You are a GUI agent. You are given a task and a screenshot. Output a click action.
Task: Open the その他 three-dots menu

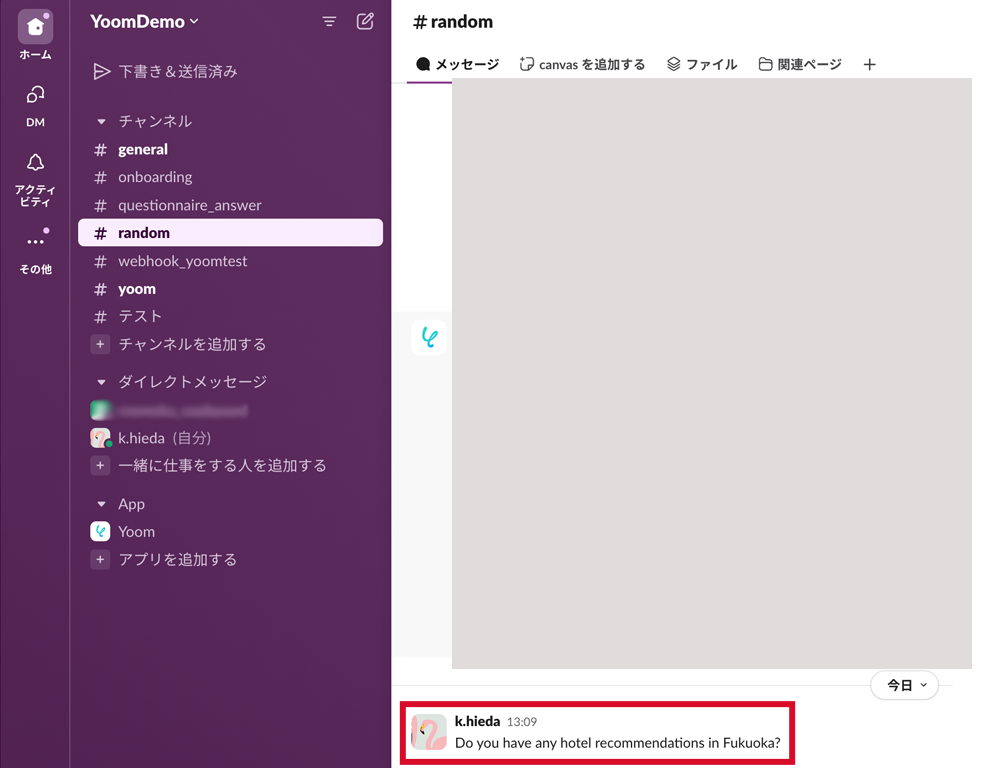(35, 241)
